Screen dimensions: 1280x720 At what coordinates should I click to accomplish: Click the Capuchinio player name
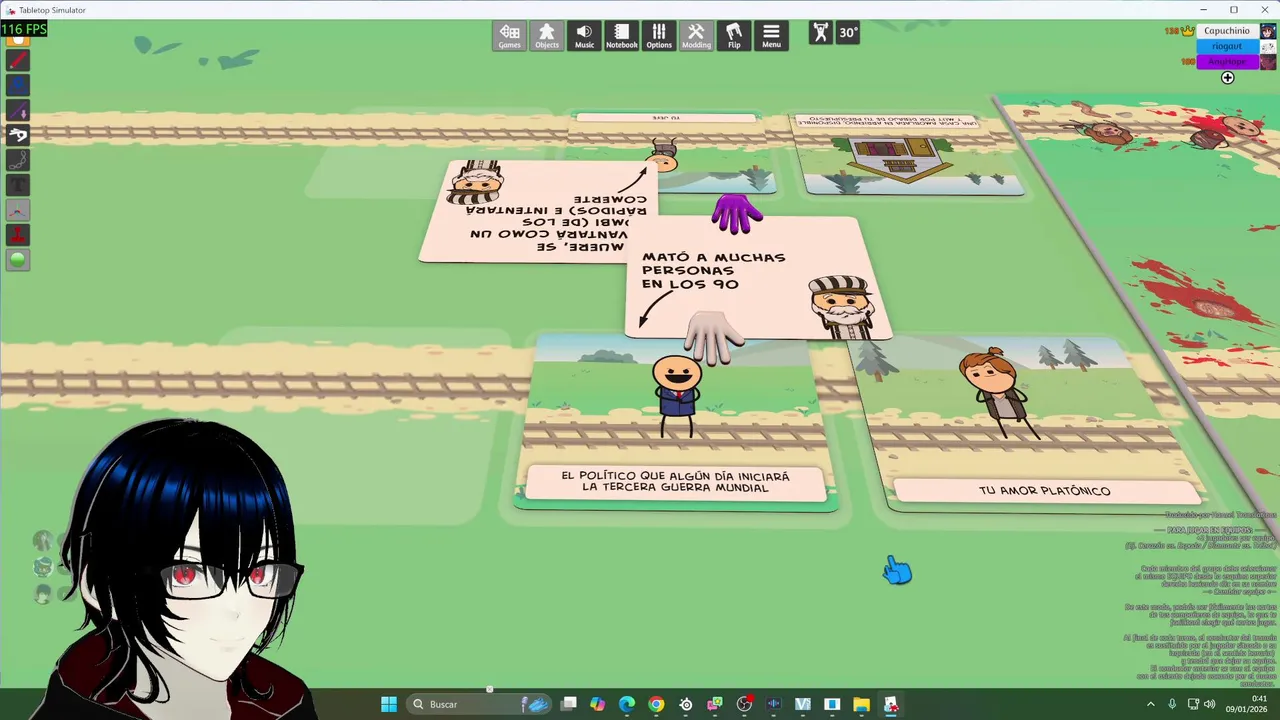[x=1227, y=31]
